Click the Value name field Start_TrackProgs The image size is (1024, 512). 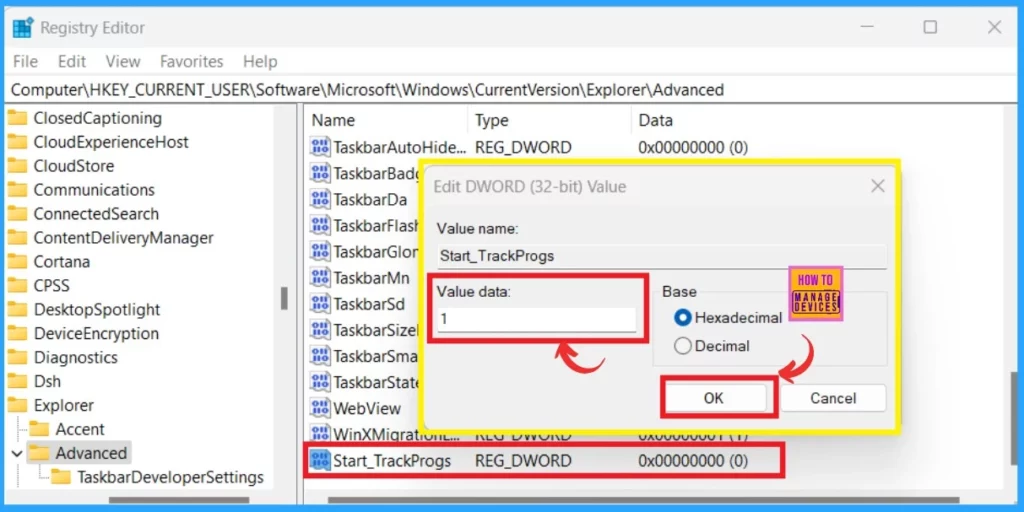click(x=662, y=256)
